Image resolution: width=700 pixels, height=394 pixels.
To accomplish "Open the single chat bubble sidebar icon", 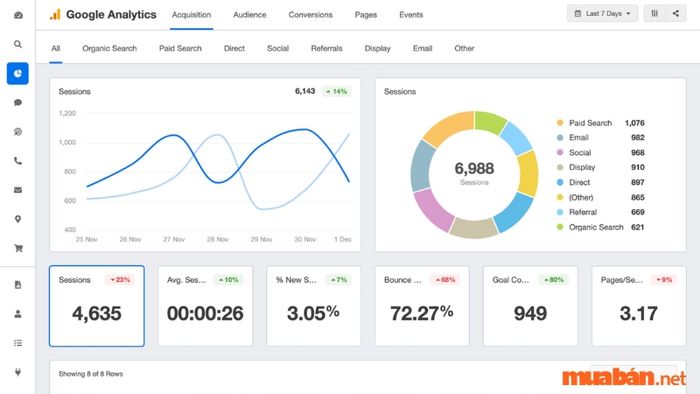I will pos(18,103).
